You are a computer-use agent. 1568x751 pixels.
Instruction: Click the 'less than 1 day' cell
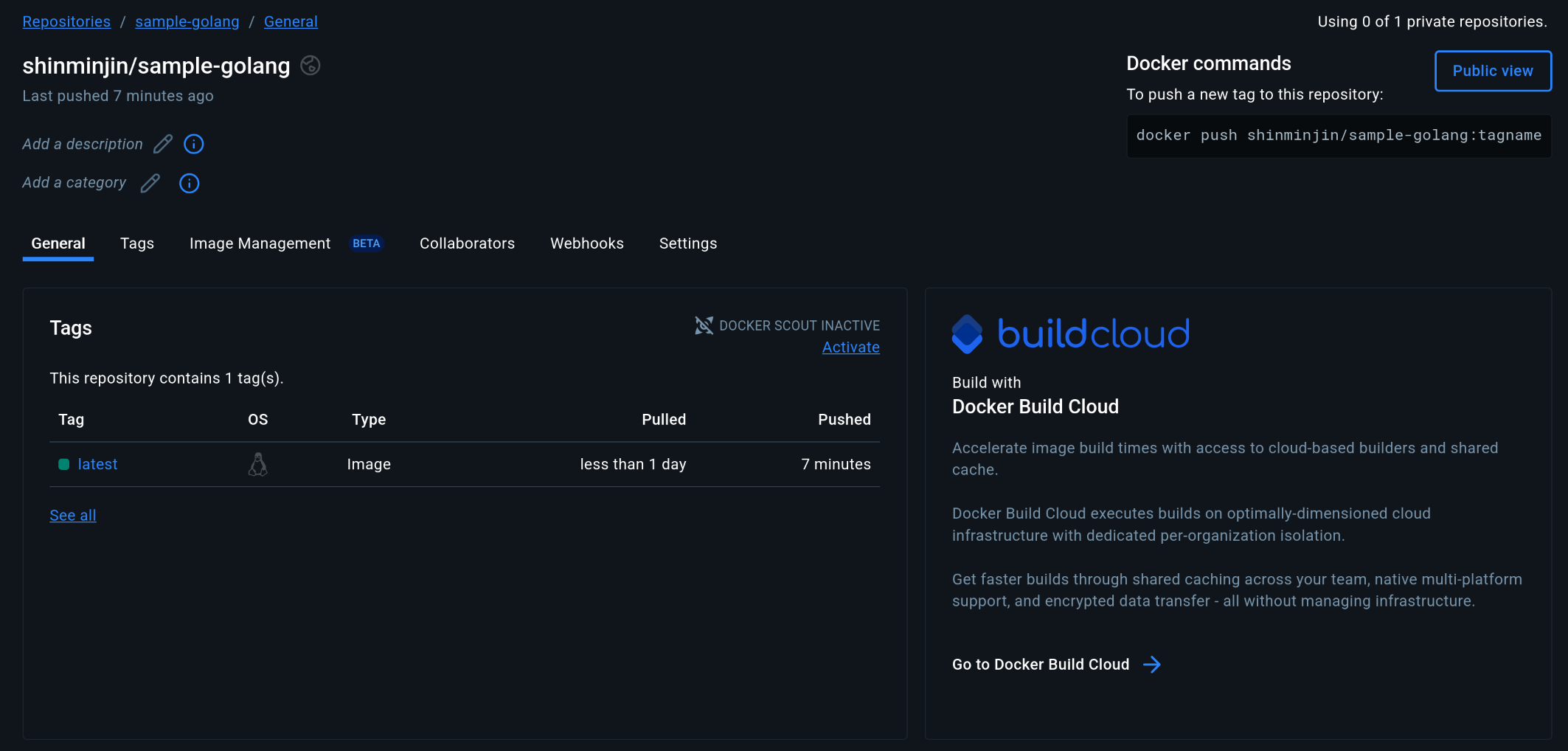[x=634, y=464]
